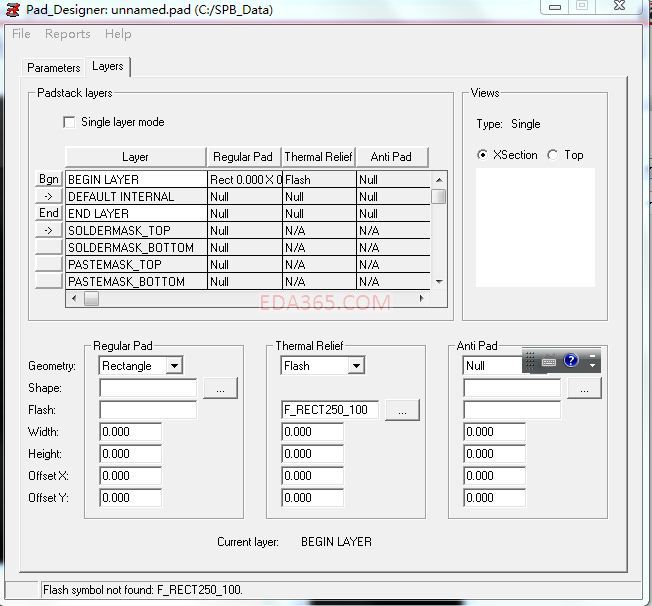The image size is (652, 606).
Task: Click arrow button beside DEFAULT INTERNAL row
Action: [x=49, y=196]
